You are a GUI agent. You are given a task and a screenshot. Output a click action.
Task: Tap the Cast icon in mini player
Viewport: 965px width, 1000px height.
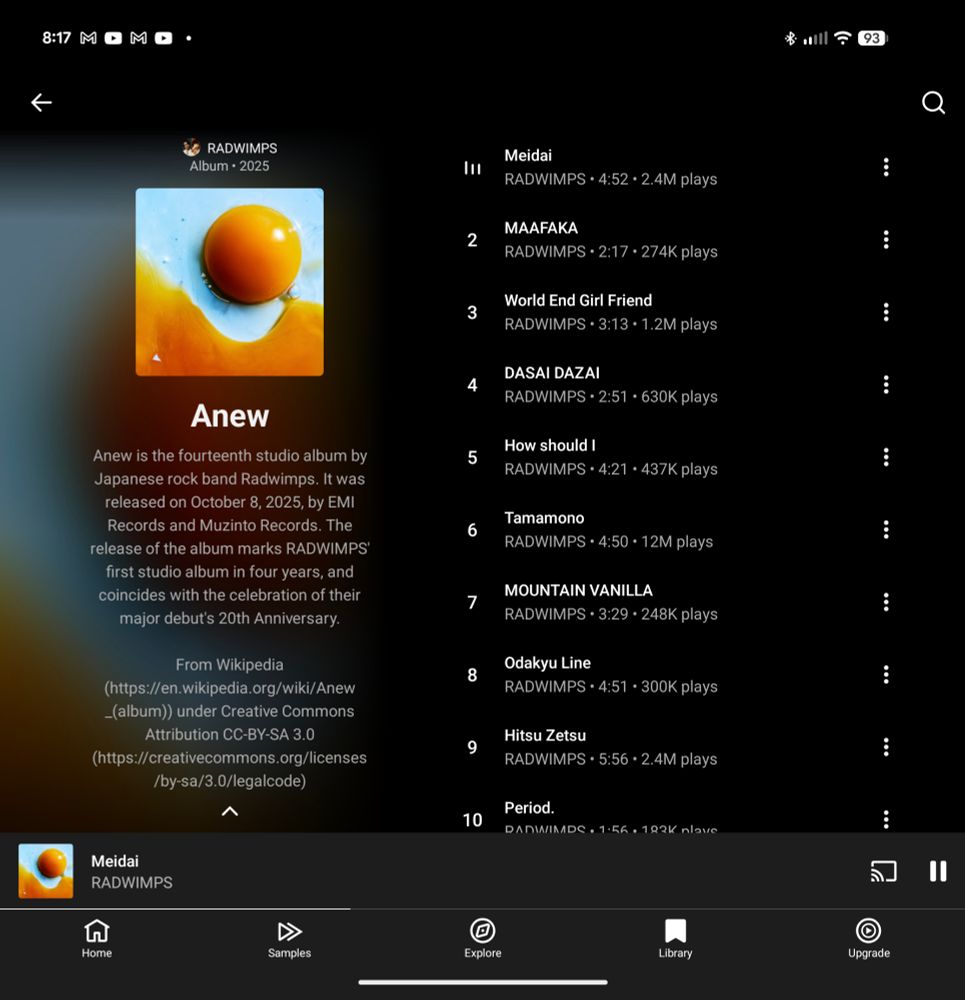pos(883,871)
